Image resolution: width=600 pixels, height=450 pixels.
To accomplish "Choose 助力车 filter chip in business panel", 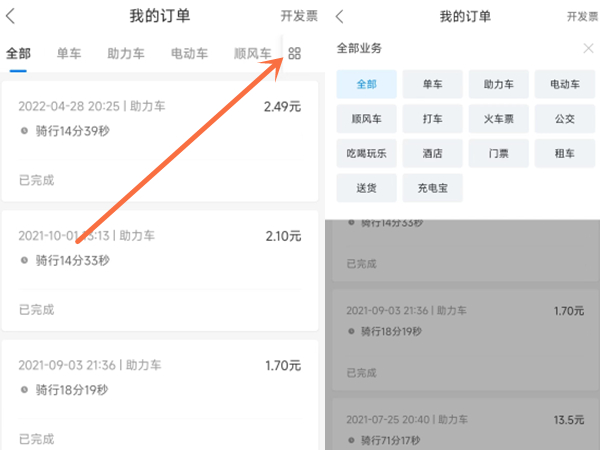I will point(499,84).
